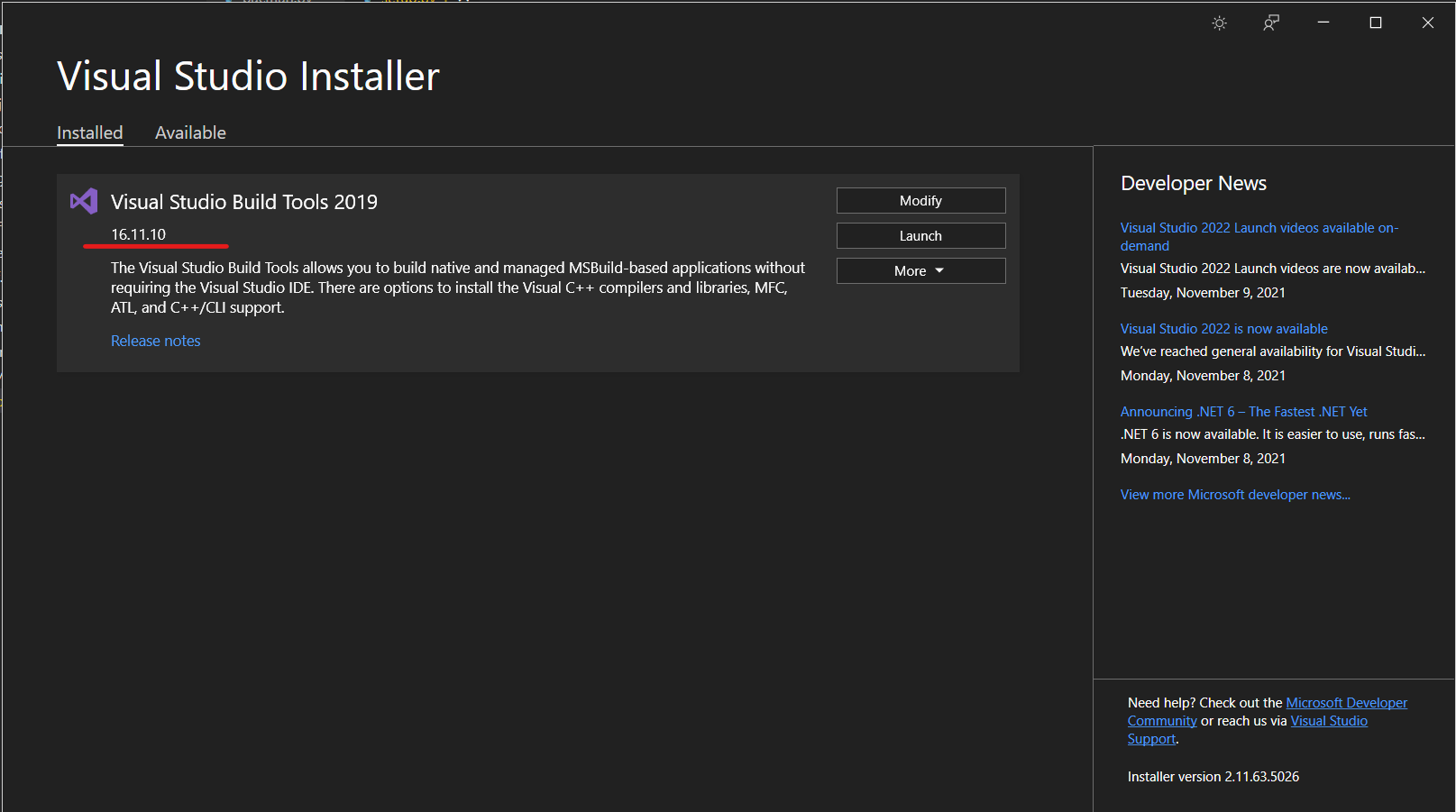Close the Visual Studio Installer window
Image resolution: width=1456 pixels, height=812 pixels.
point(1428,23)
